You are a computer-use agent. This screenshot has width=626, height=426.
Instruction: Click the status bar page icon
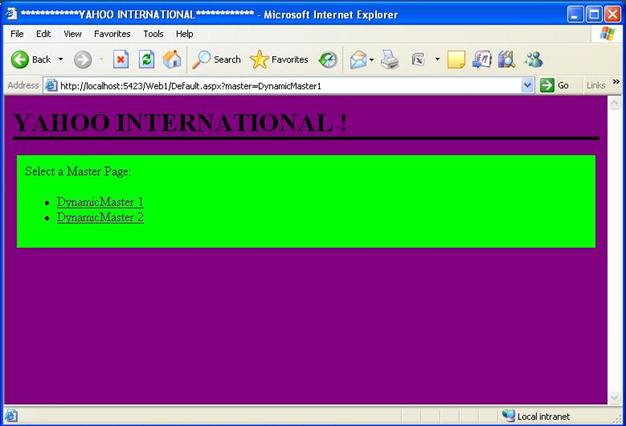[11, 416]
